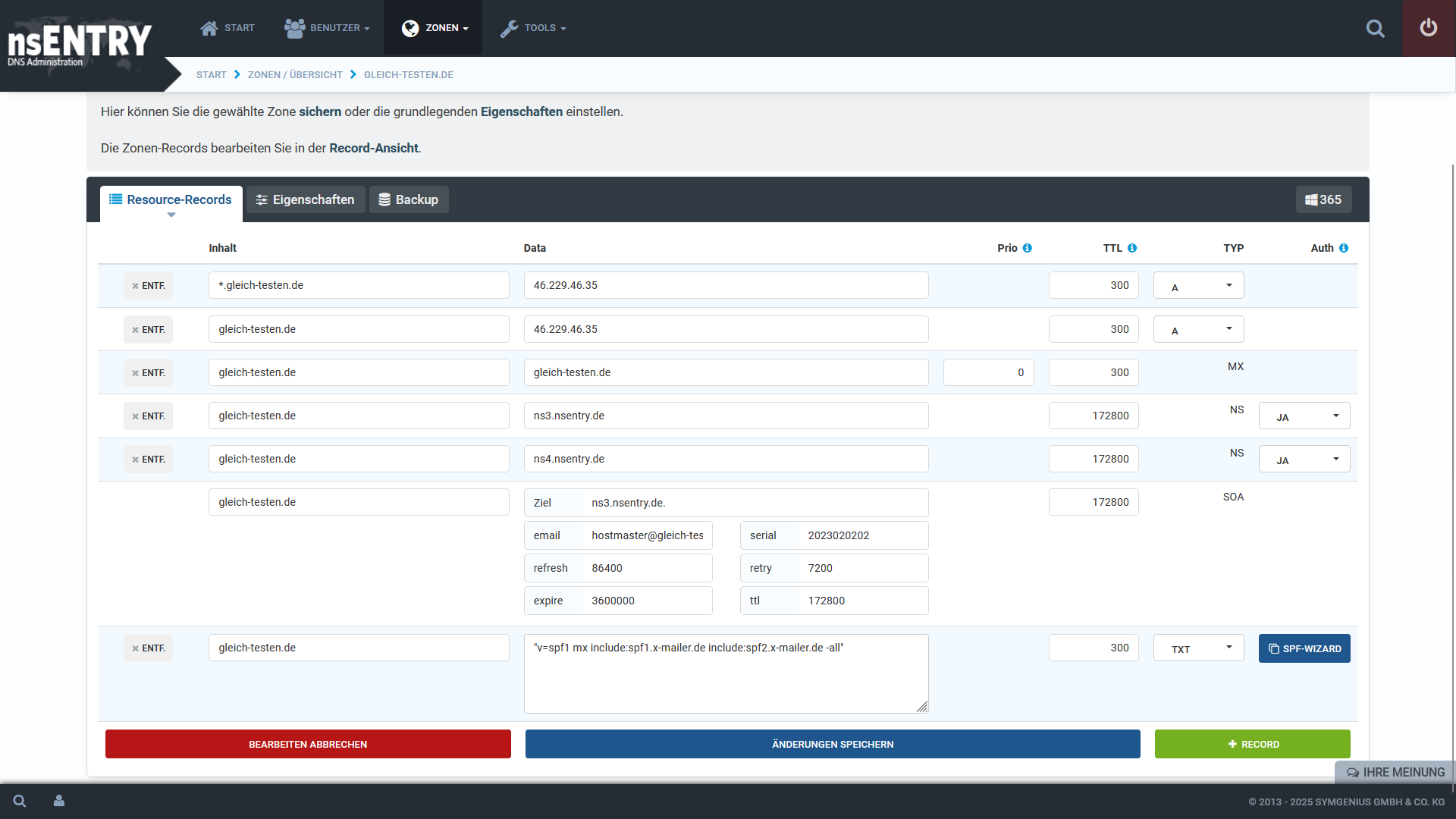The width and height of the screenshot is (1456, 819).
Task: Open search via top magnifier icon
Action: tap(1375, 29)
